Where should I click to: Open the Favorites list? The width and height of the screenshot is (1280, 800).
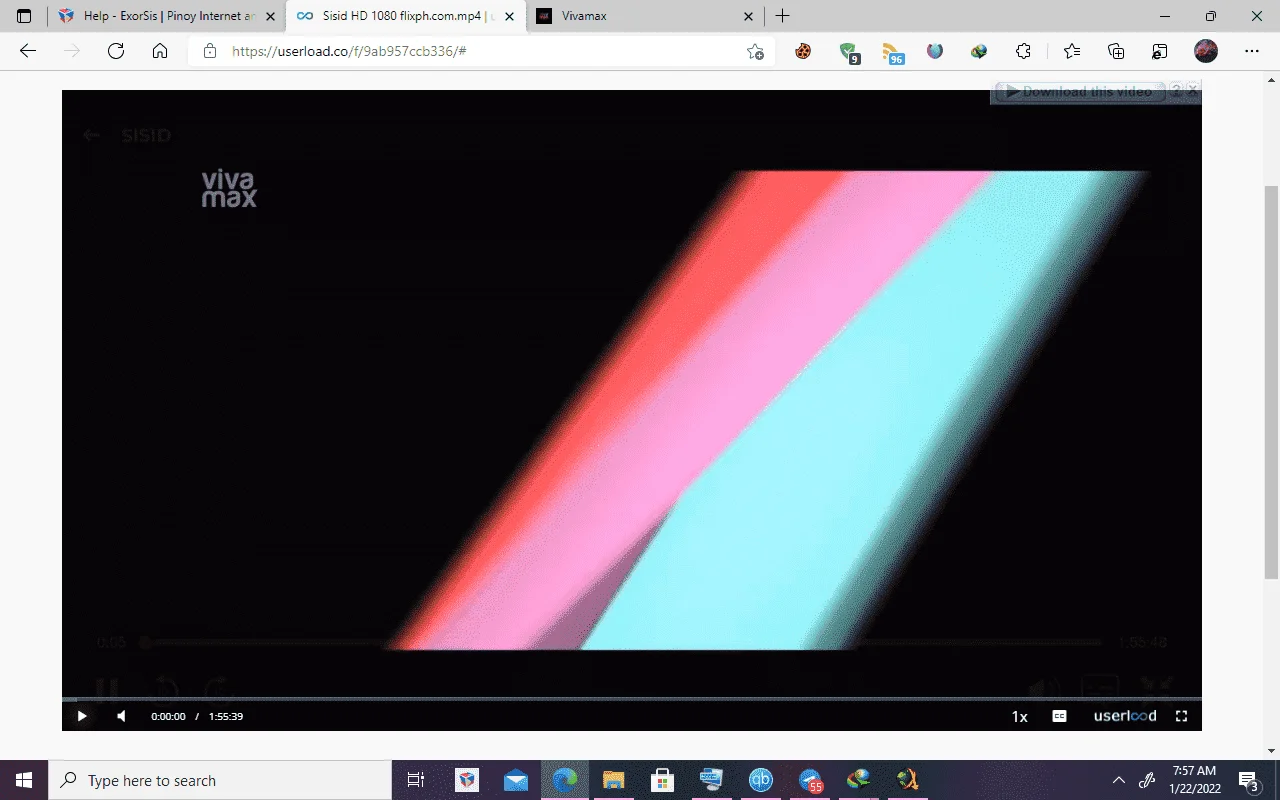1072,51
